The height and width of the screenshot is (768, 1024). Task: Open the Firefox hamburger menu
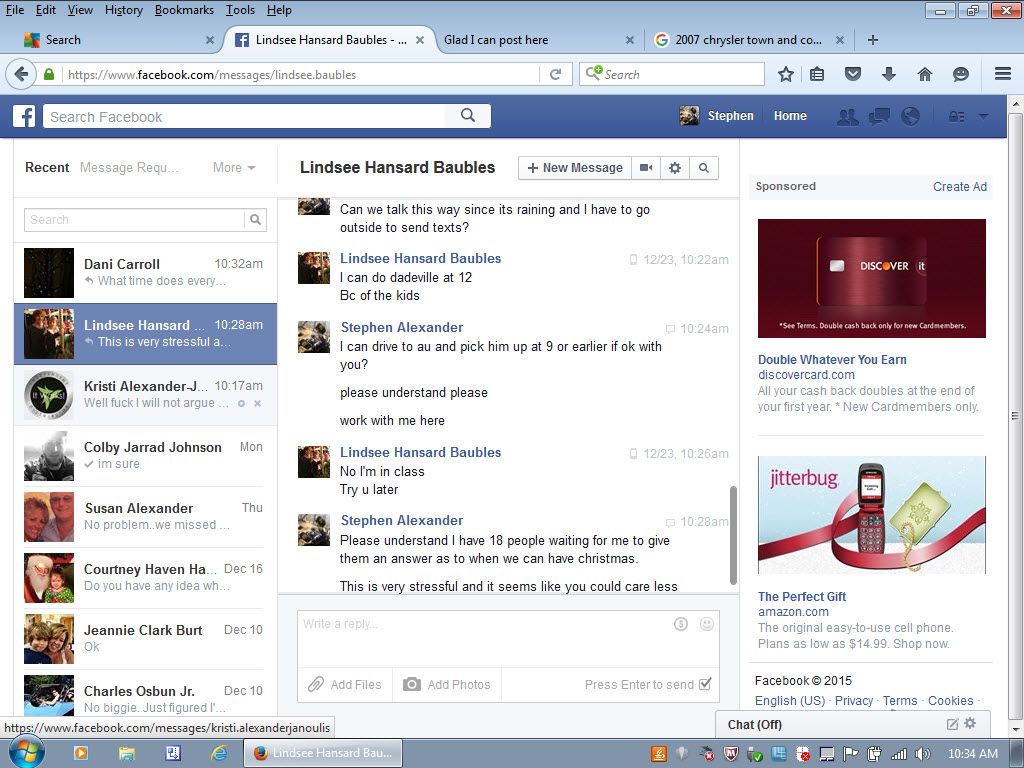point(1002,74)
